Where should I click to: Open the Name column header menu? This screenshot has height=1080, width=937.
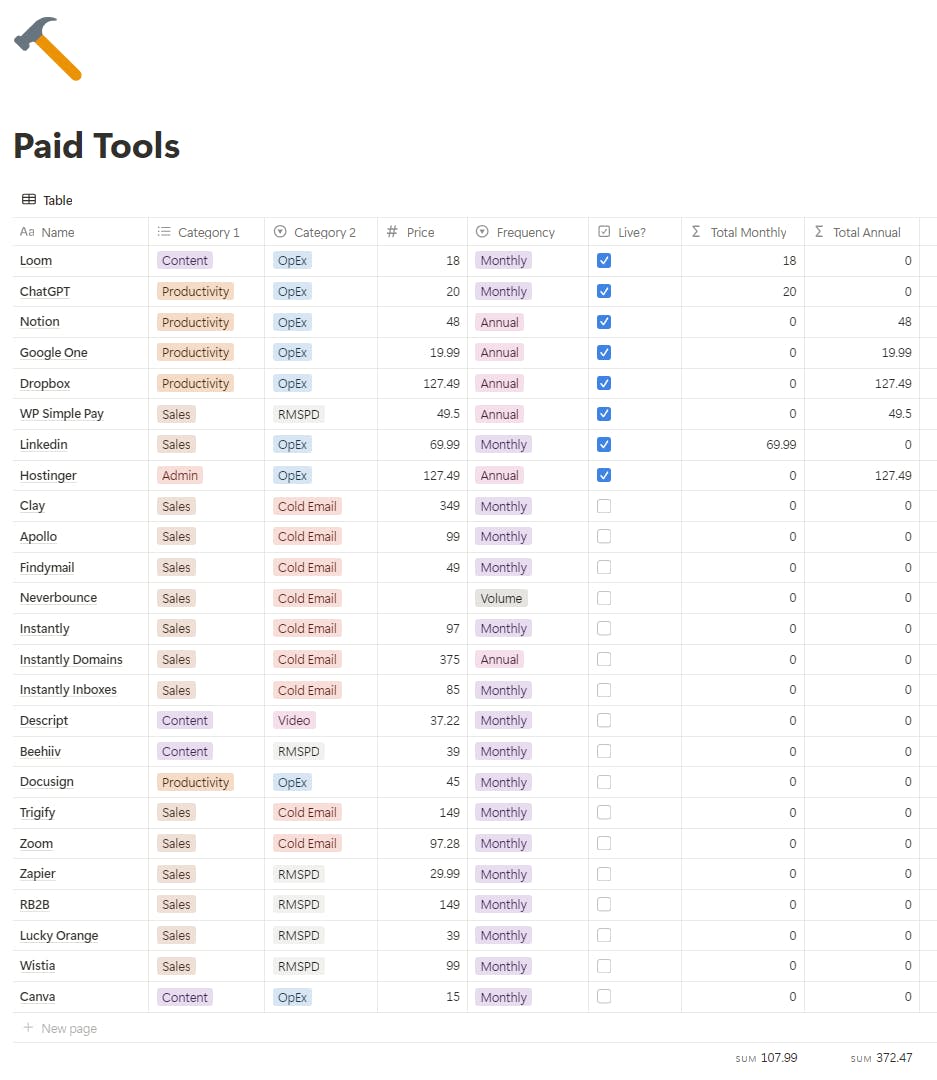pos(81,232)
